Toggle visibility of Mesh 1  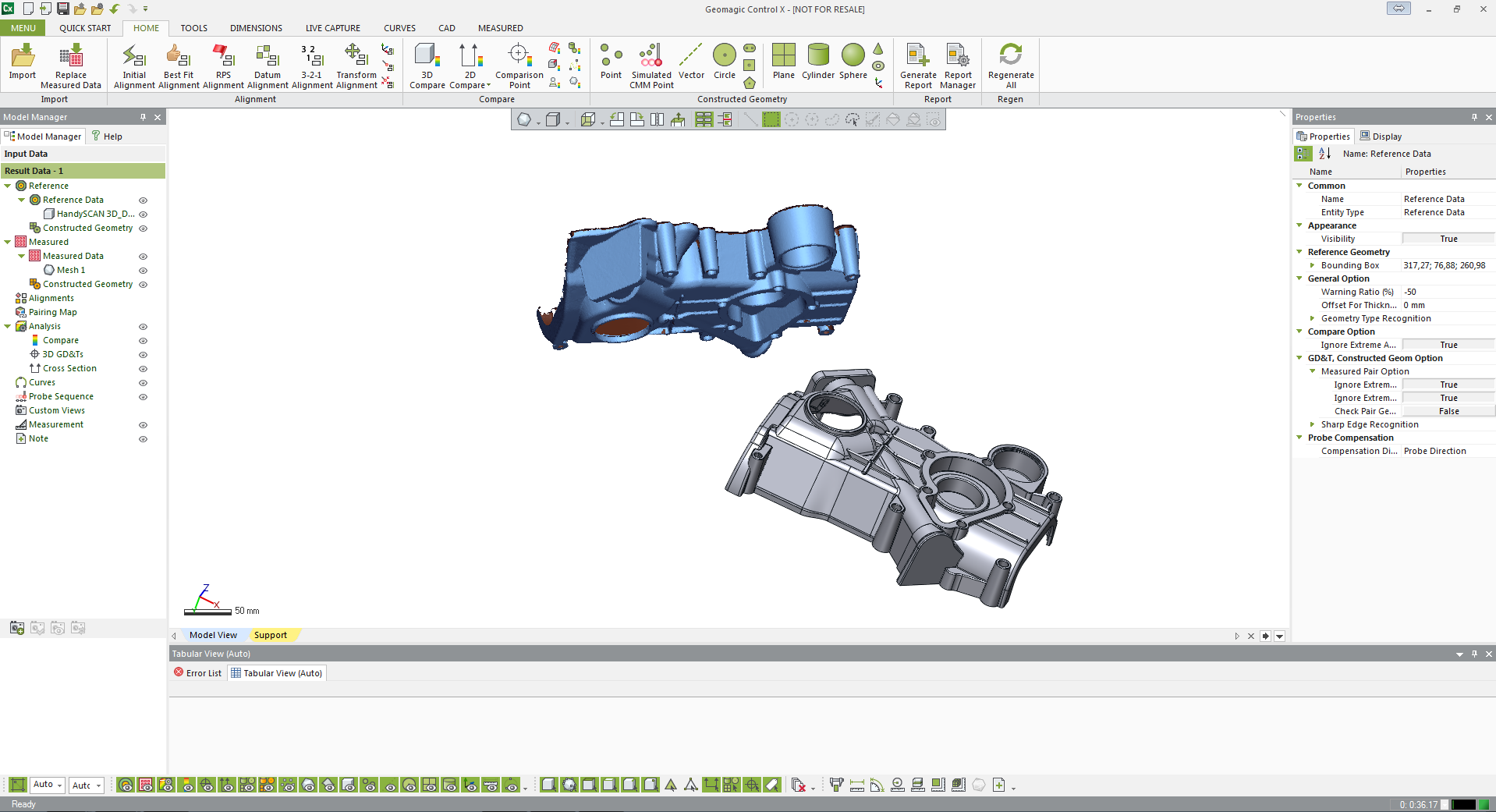(143, 271)
